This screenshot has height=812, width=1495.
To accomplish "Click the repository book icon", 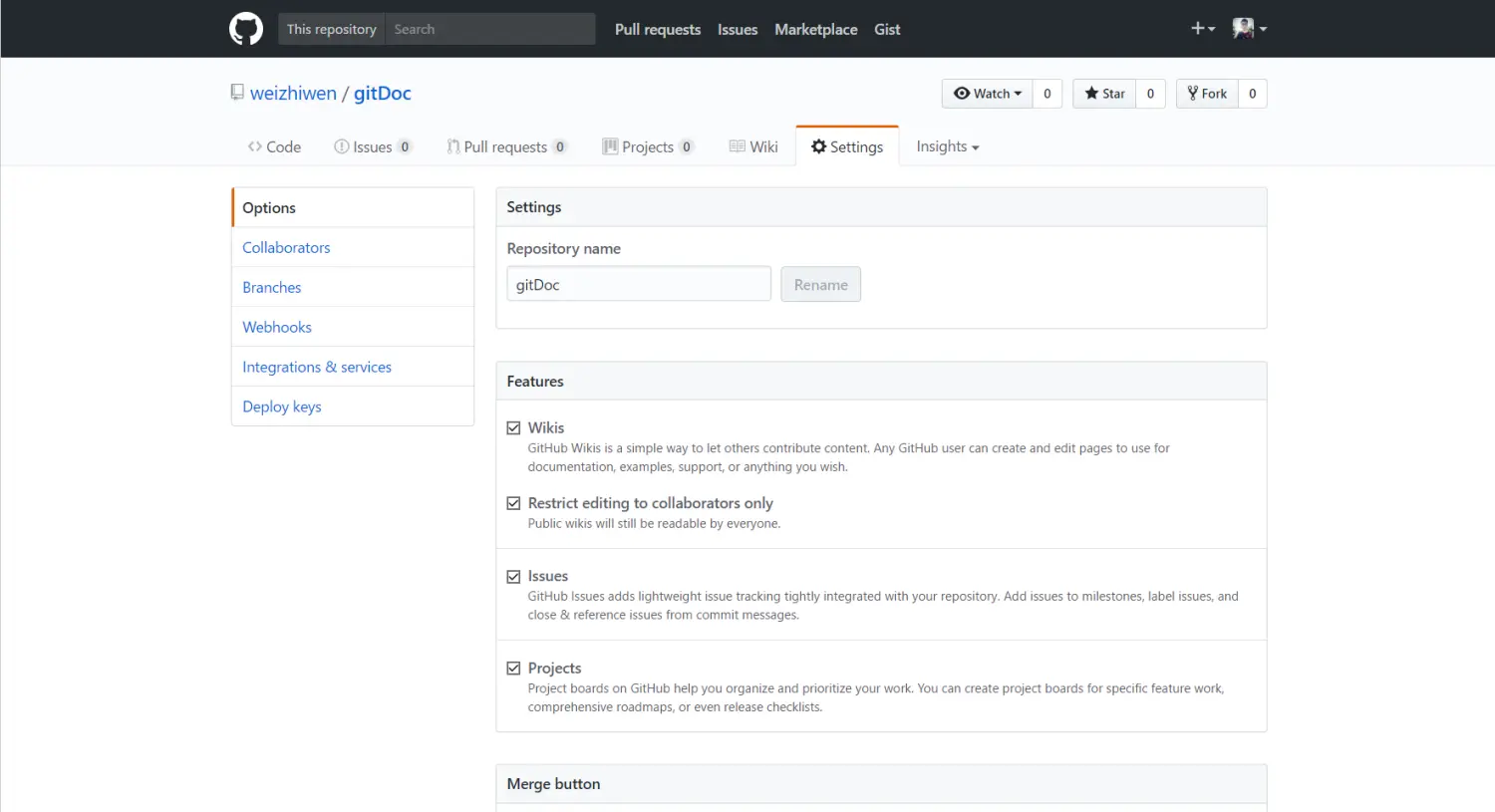I will pyautogui.click(x=237, y=93).
